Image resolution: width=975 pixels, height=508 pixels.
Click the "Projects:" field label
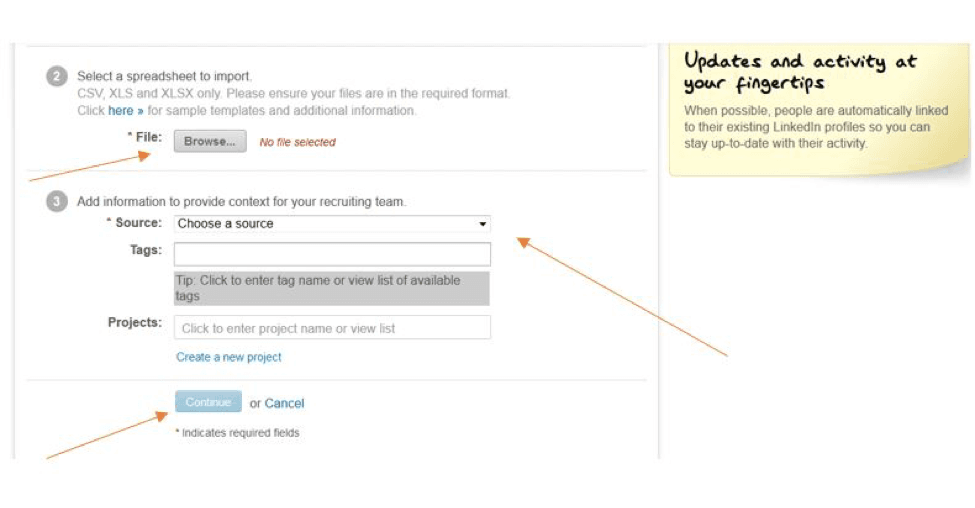[x=135, y=323]
